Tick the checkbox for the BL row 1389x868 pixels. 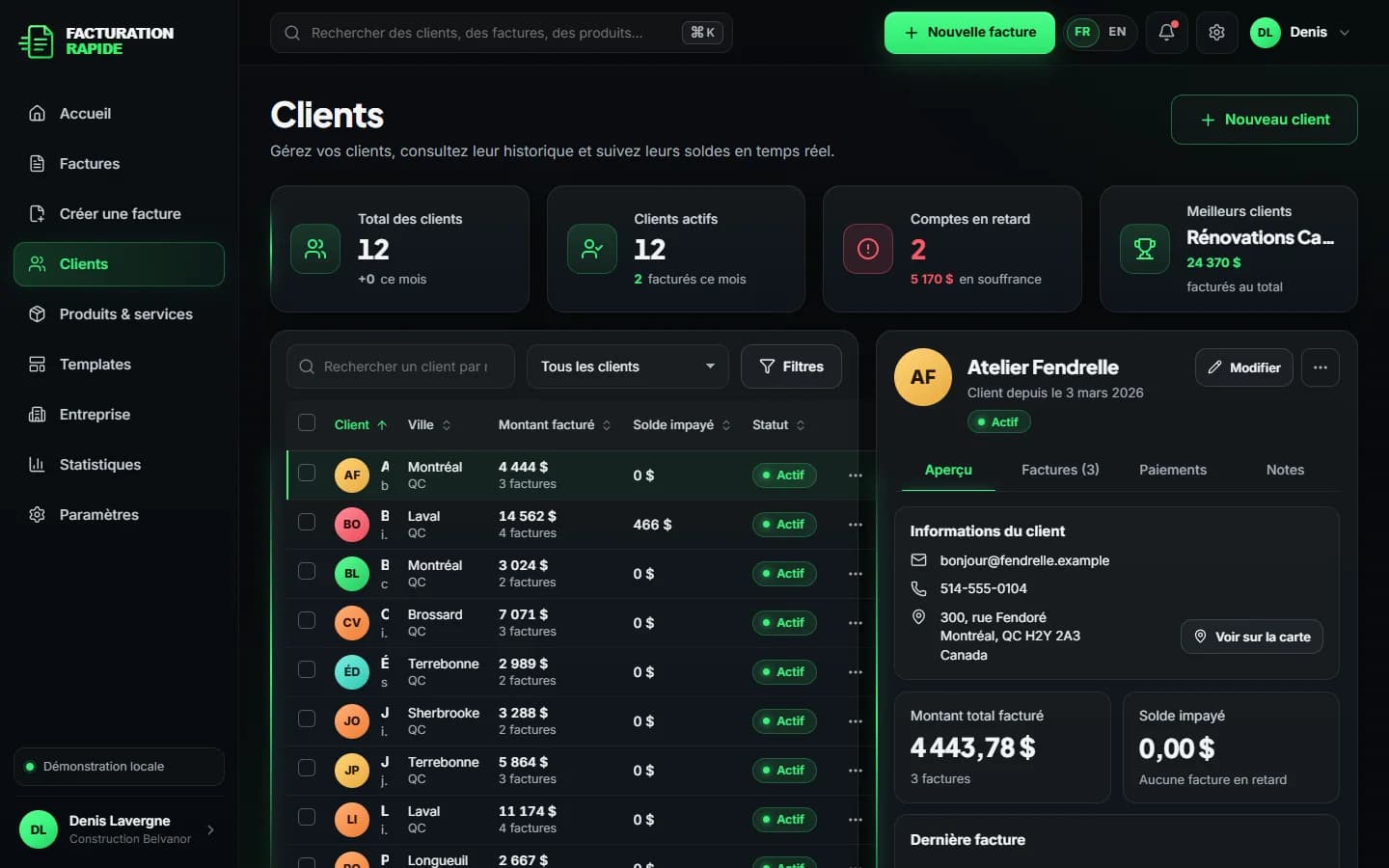(x=307, y=571)
